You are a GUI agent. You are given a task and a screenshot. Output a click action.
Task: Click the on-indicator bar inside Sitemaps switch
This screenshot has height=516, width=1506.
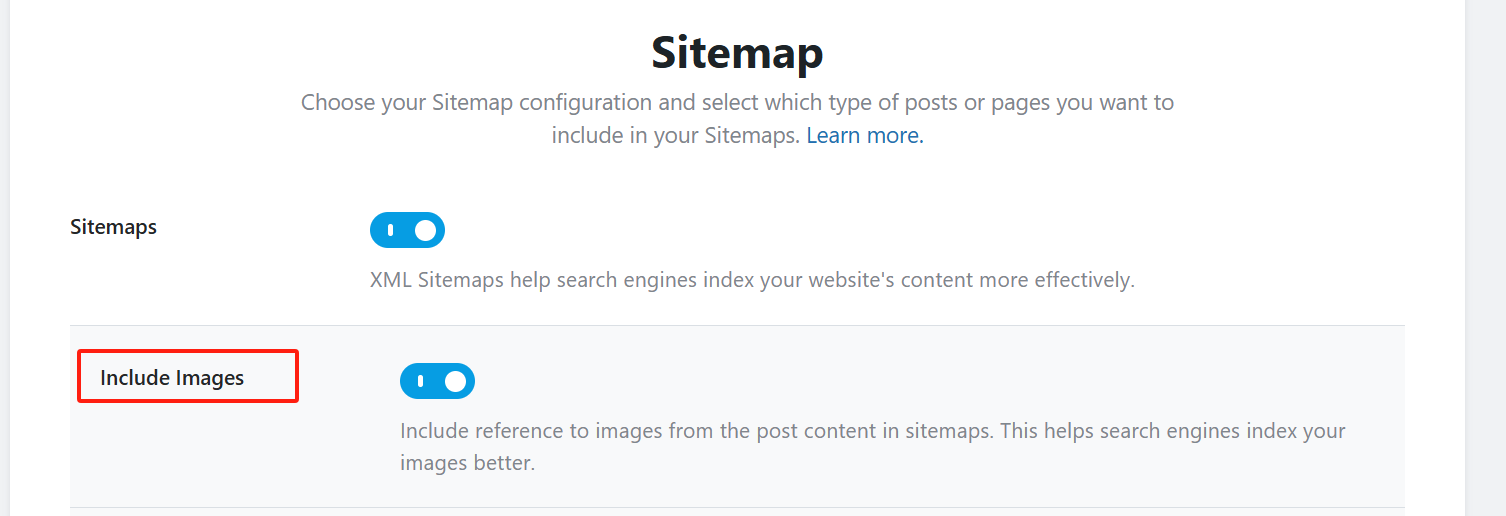tap(390, 230)
